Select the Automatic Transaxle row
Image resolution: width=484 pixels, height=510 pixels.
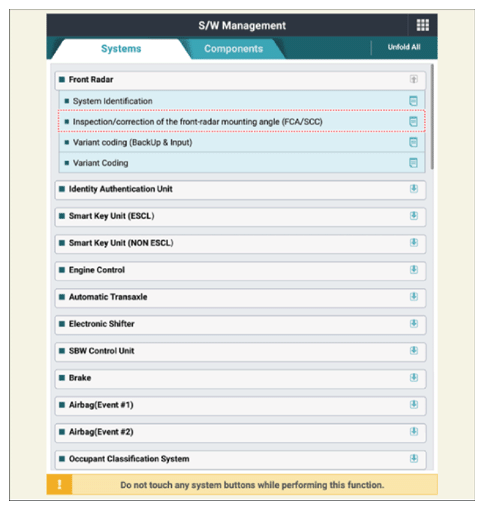pyautogui.click(x=240, y=297)
